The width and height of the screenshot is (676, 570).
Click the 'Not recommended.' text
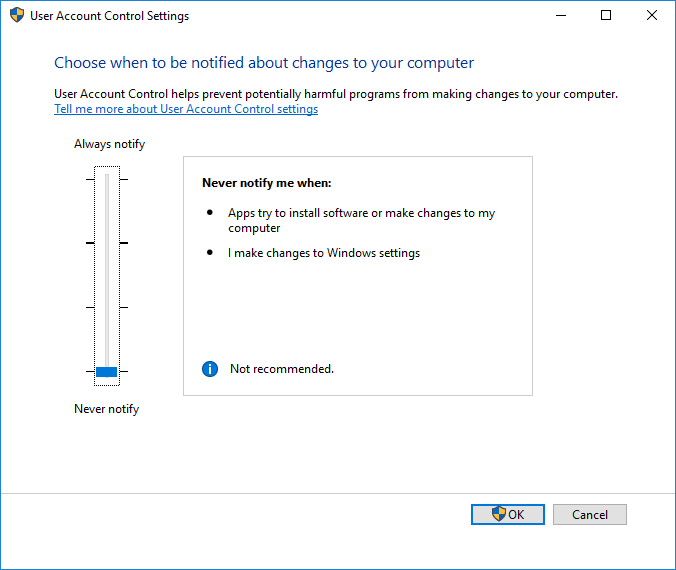point(282,369)
